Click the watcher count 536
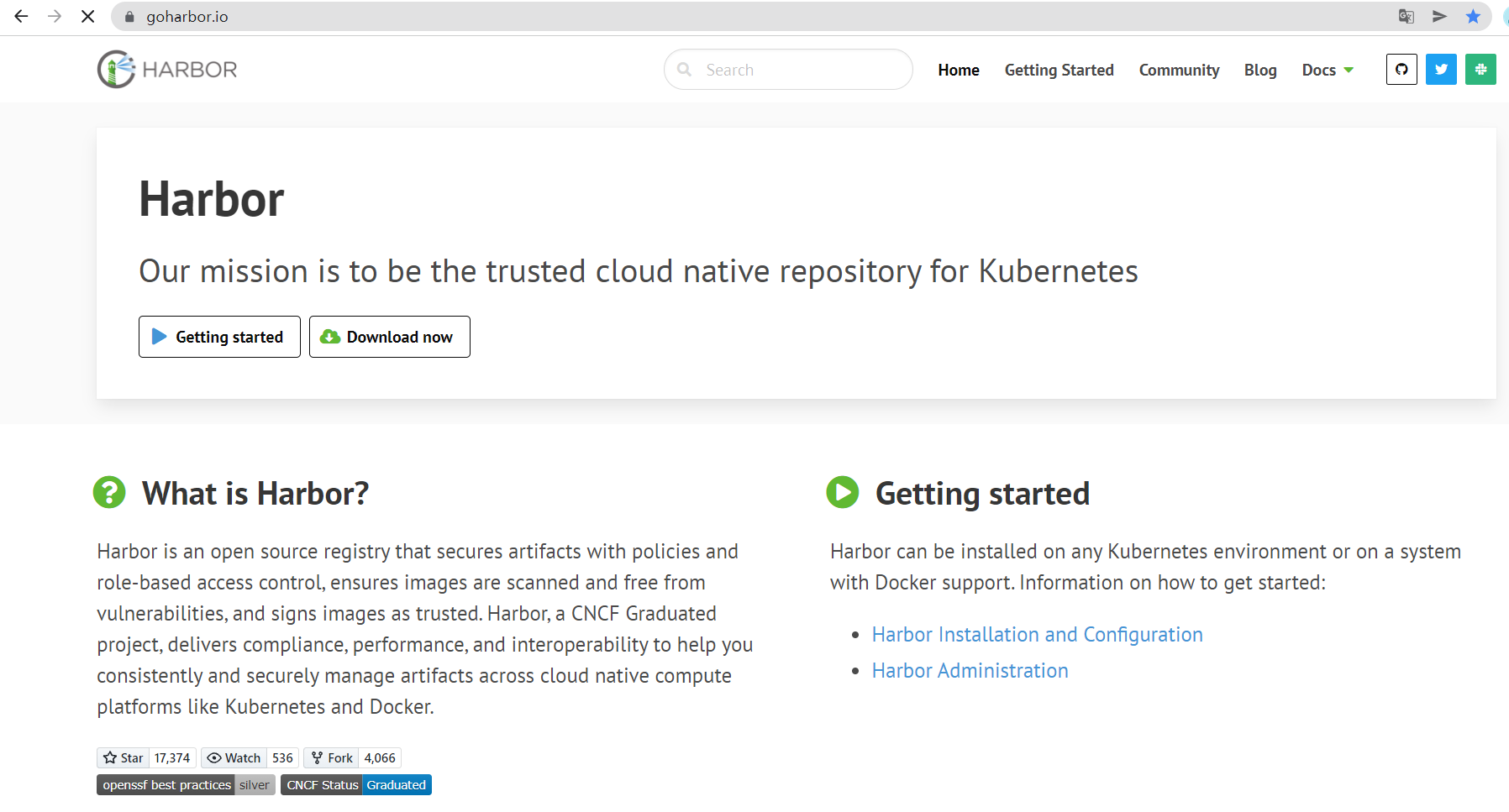The height and width of the screenshot is (812, 1509). pos(282,758)
